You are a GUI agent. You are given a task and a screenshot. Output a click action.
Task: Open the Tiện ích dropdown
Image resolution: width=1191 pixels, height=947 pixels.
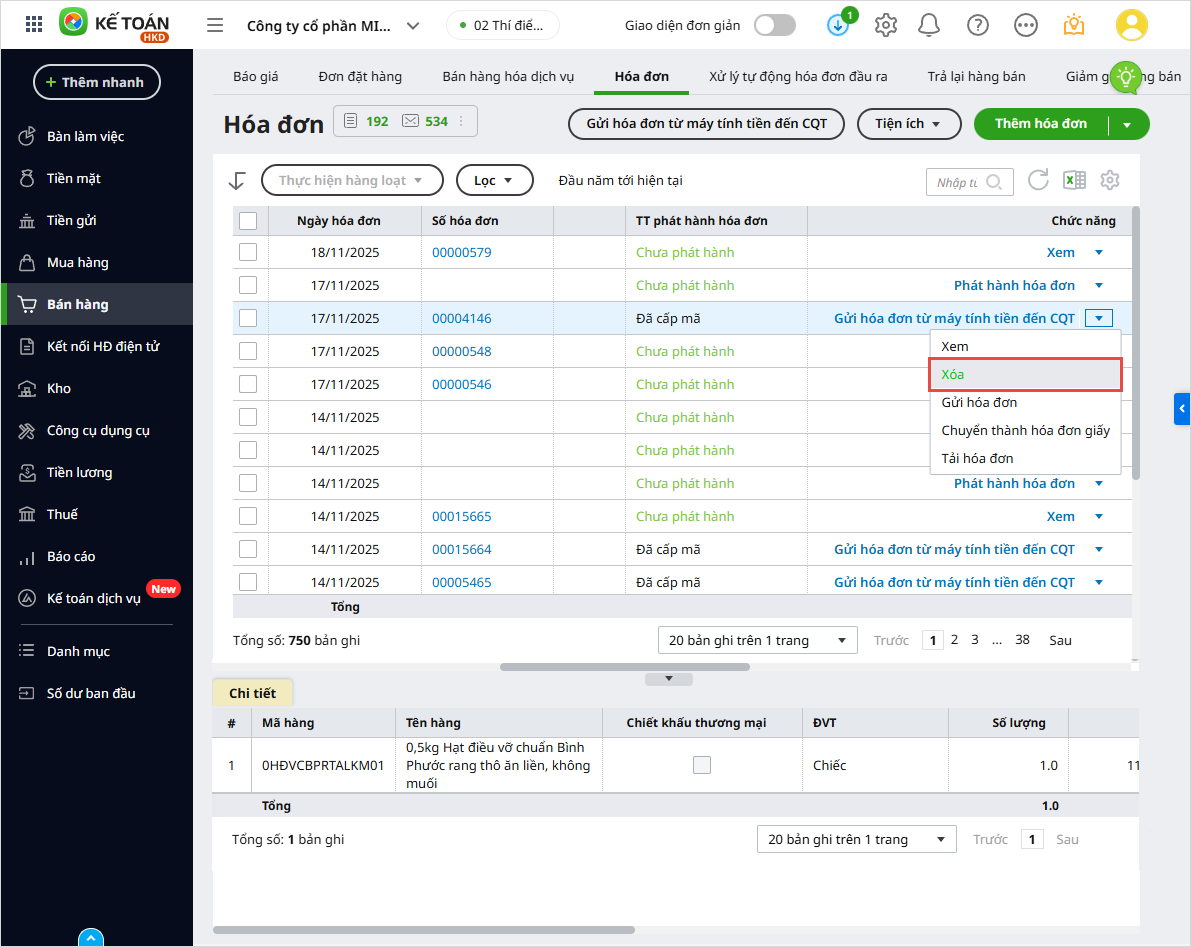pos(907,124)
